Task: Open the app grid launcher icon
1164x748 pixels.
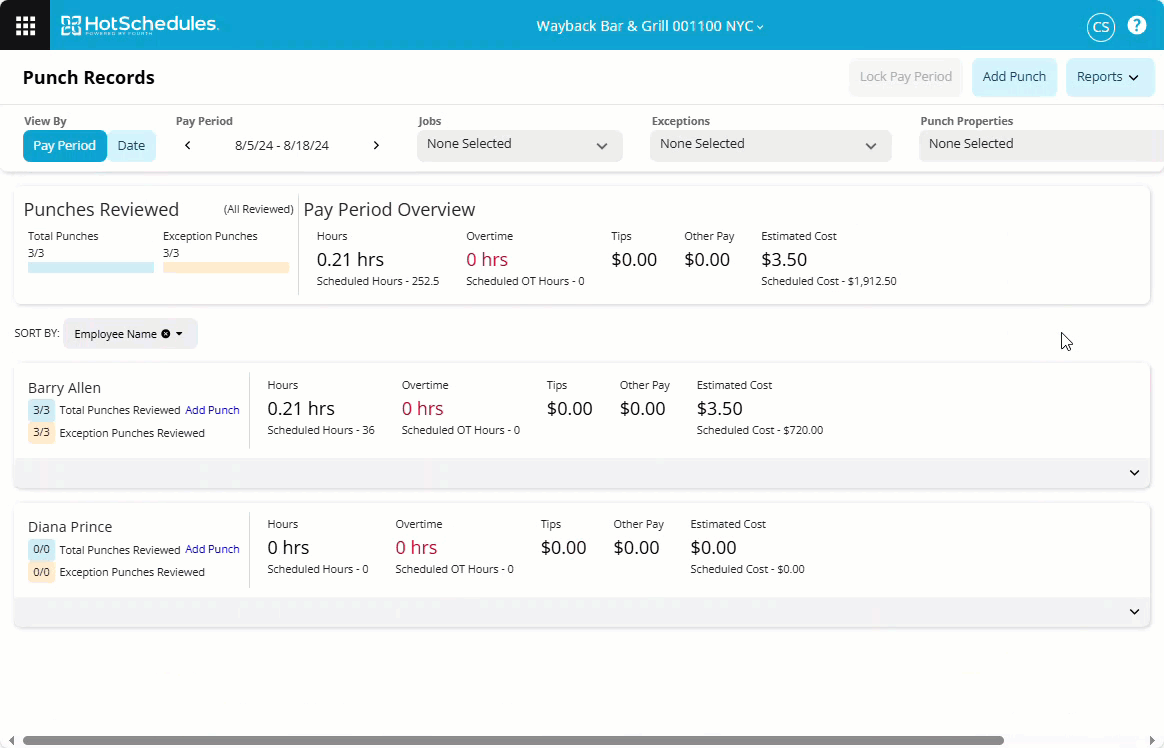Action: tap(25, 25)
